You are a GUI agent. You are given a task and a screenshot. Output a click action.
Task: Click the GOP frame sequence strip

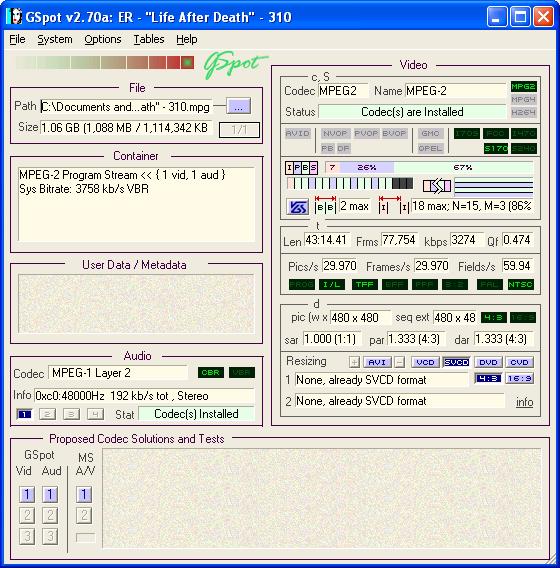tap(349, 183)
